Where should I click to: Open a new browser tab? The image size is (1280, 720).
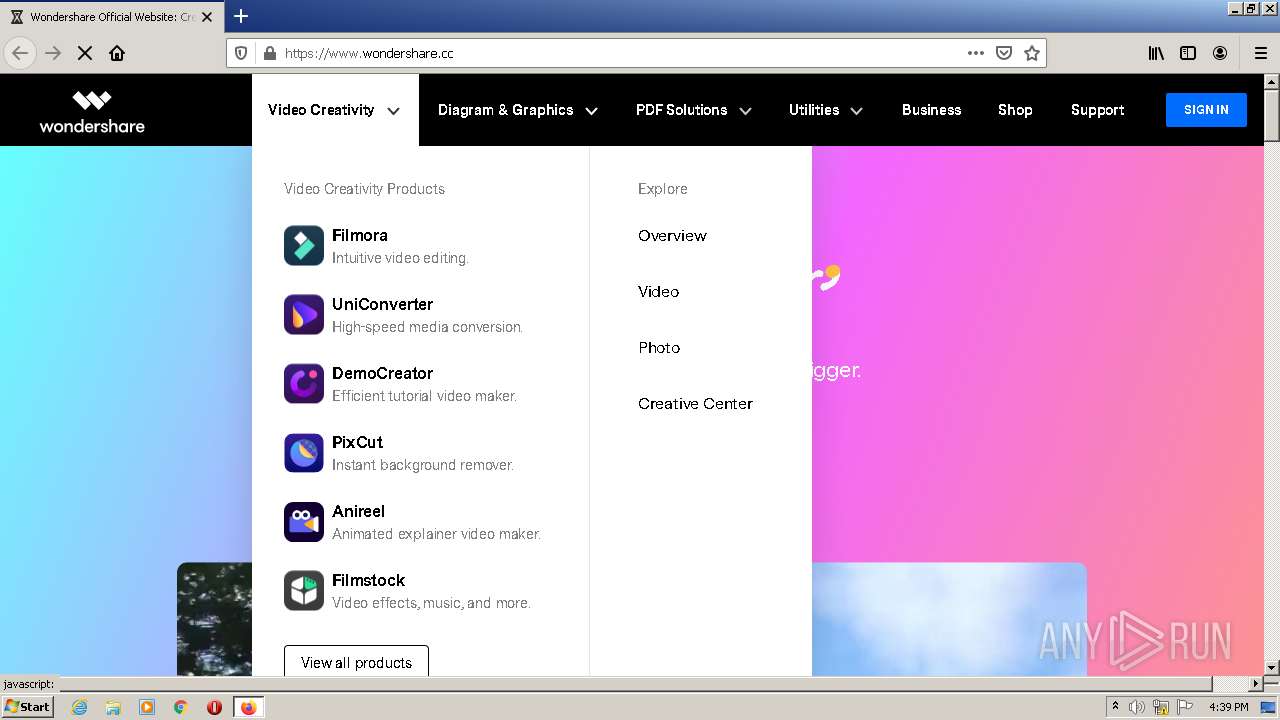(241, 16)
